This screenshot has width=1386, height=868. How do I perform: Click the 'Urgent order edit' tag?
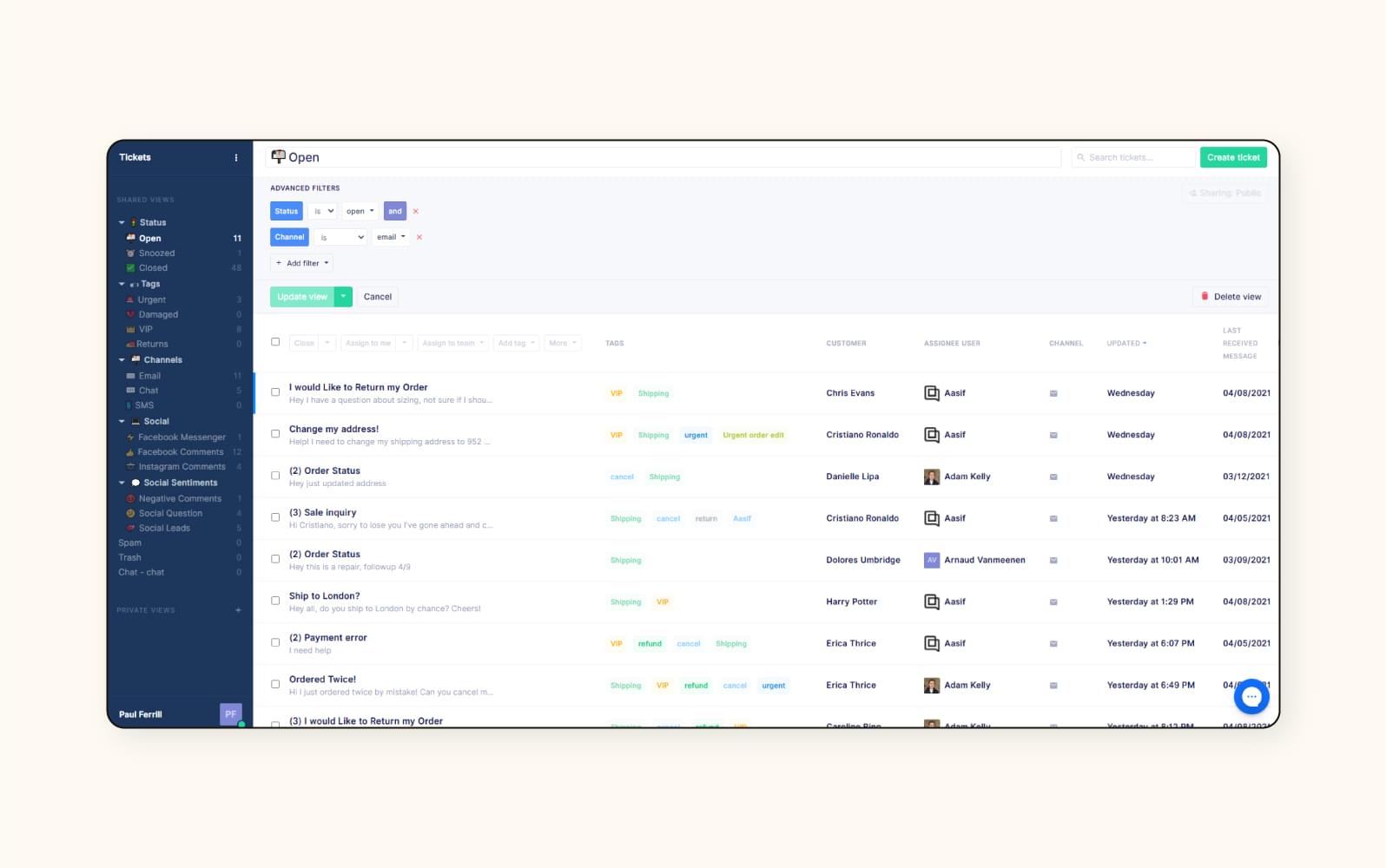coord(753,435)
